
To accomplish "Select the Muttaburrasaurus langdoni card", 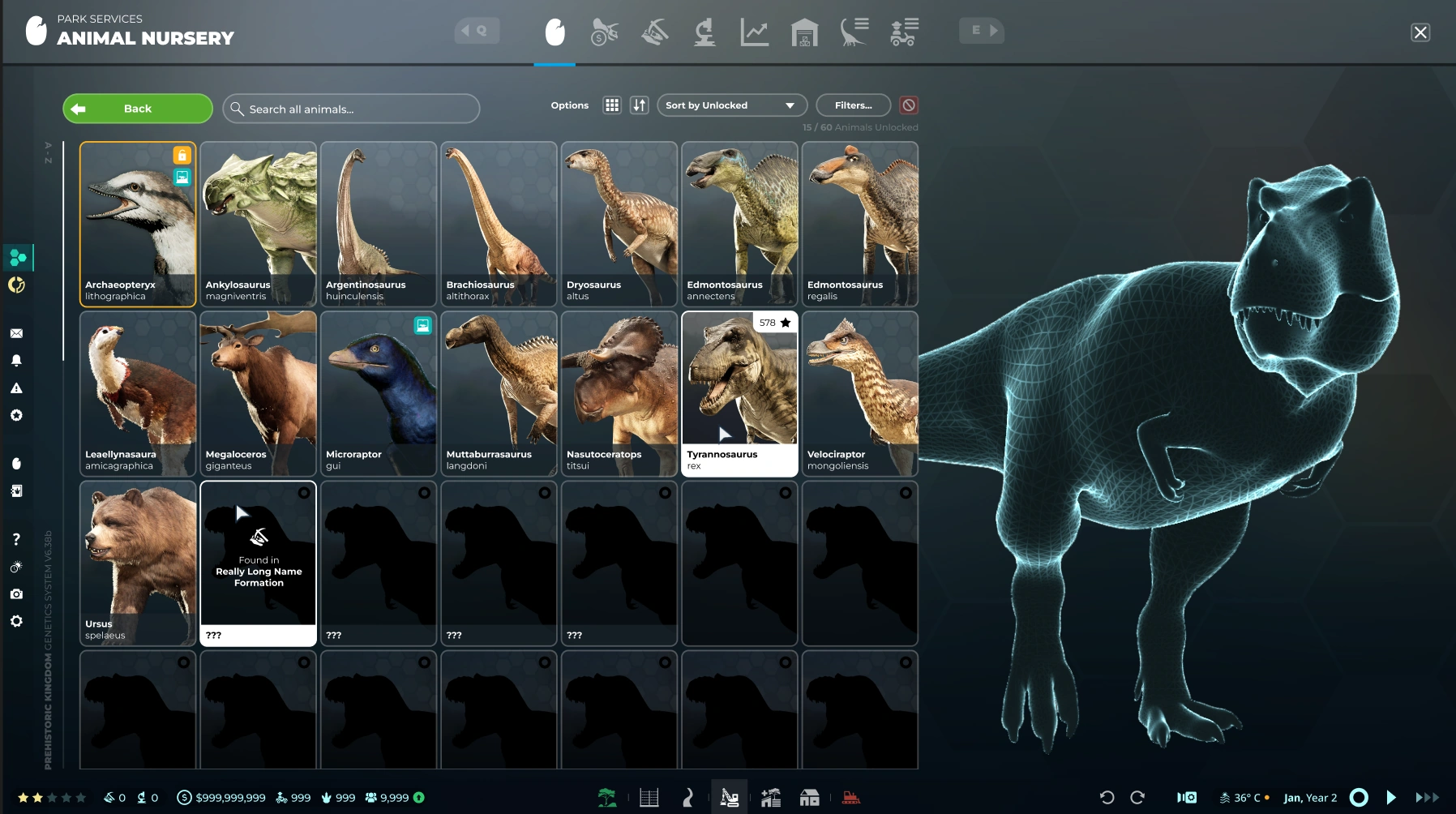I will 499,394.
